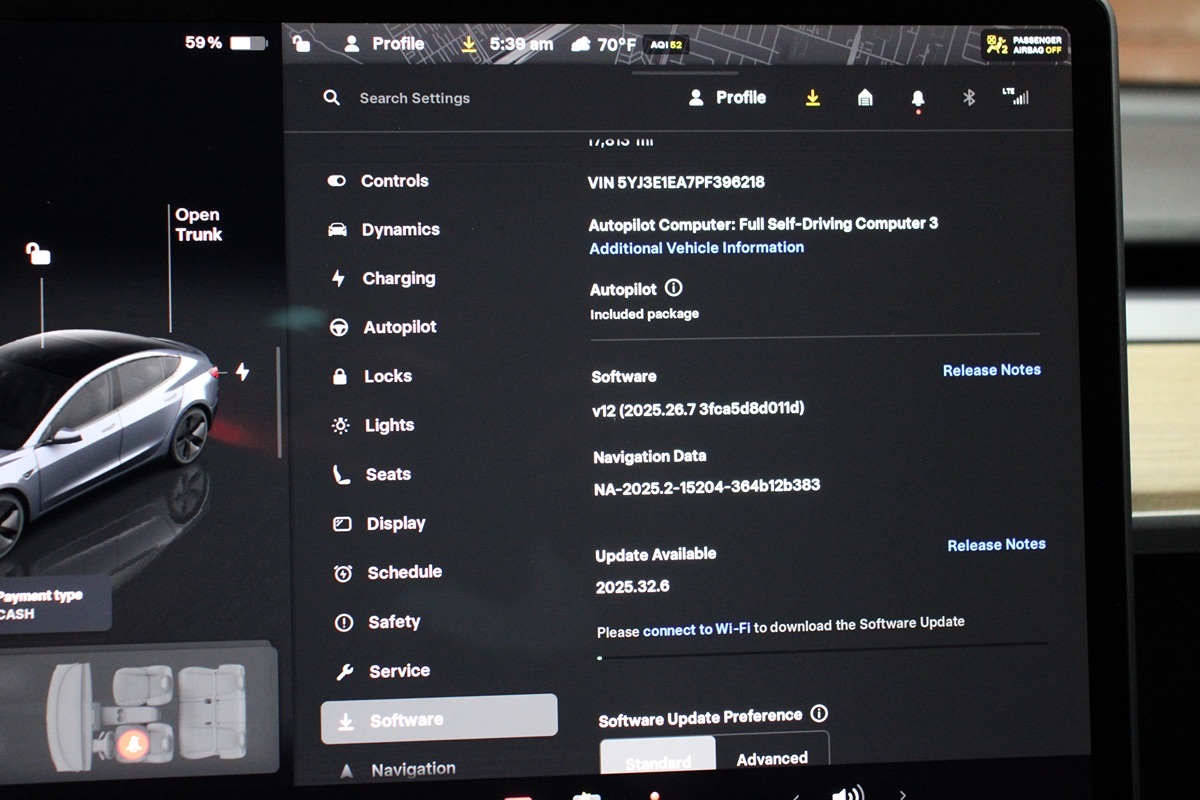This screenshot has height=800, width=1200.
Task: Tap the yellow software download arrow icon
Action: (x=813, y=98)
